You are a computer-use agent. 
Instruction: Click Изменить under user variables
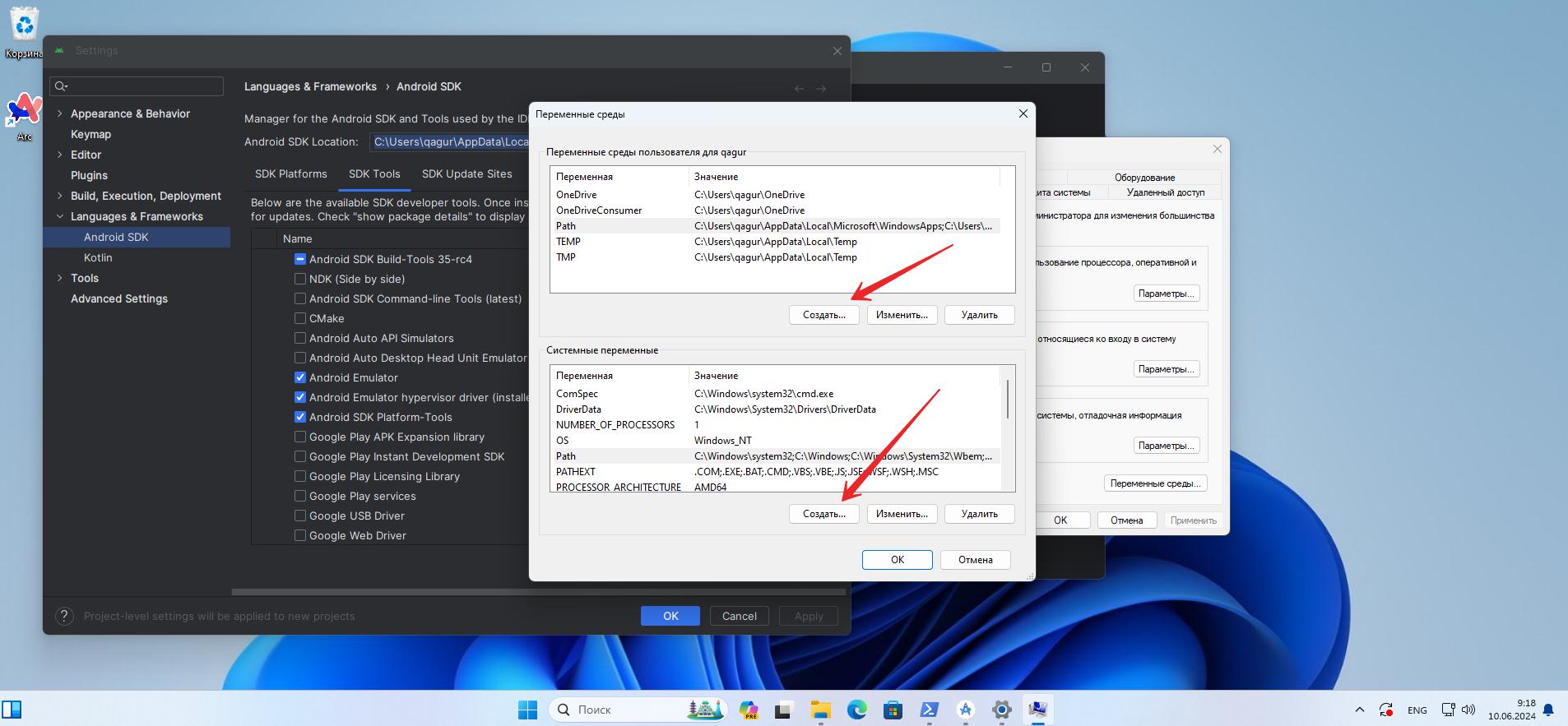click(902, 315)
